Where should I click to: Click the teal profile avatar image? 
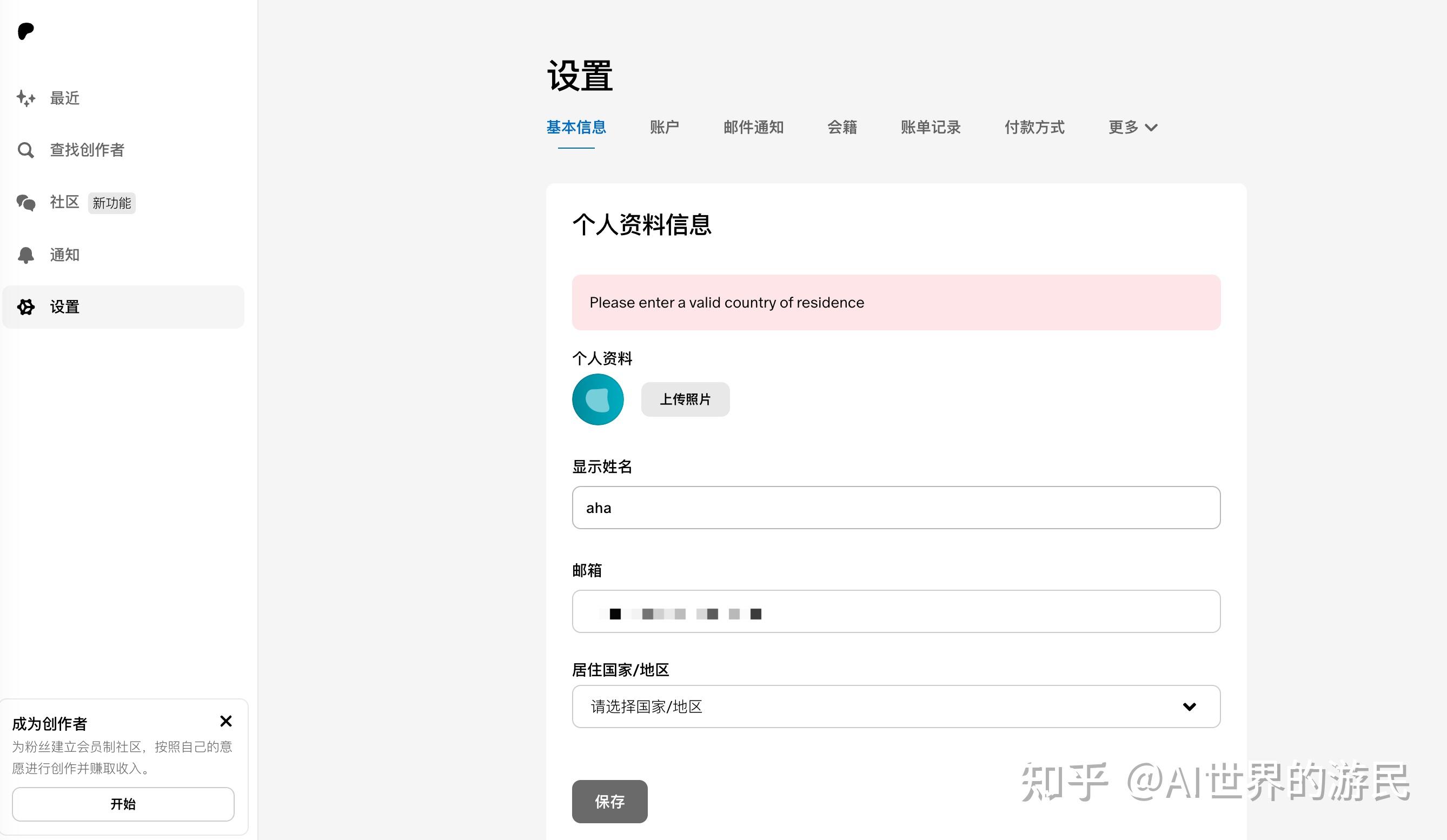click(x=598, y=399)
